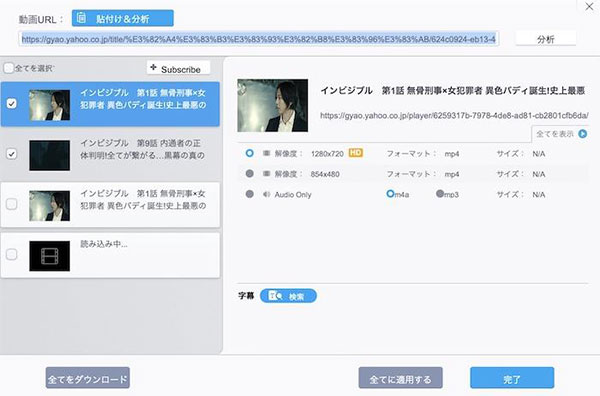Toggle the 全てを選択 select all checkbox
Screen dimensions: 600x396
point(9,68)
